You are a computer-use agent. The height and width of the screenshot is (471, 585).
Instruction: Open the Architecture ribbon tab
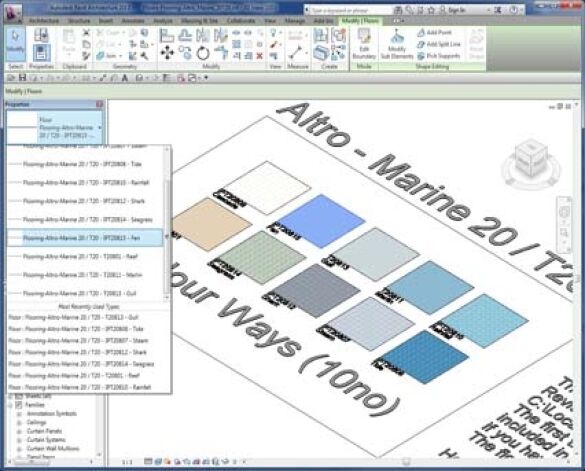coord(44,21)
